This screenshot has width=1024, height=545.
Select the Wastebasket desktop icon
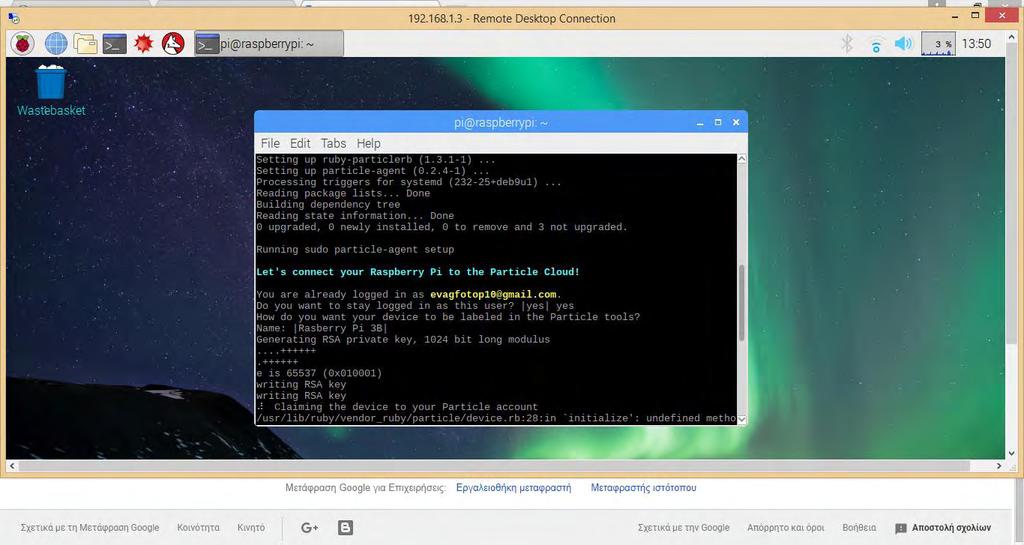coord(51,91)
